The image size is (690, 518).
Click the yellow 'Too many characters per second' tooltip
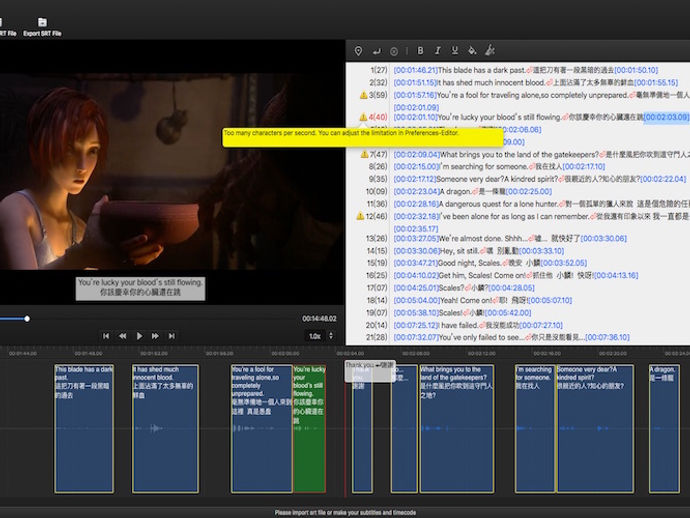363,137
